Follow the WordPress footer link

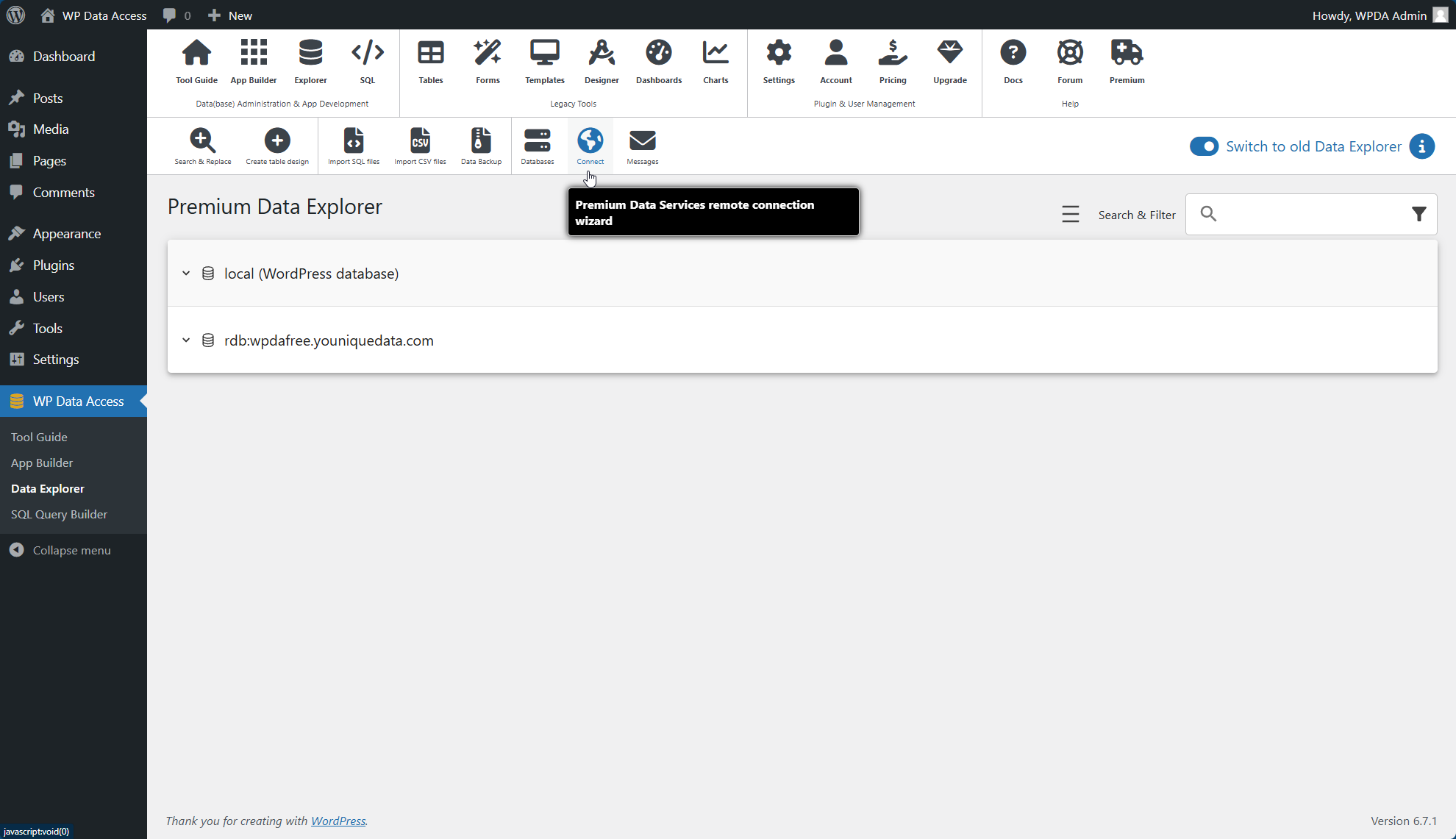click(x=338, y=821)
